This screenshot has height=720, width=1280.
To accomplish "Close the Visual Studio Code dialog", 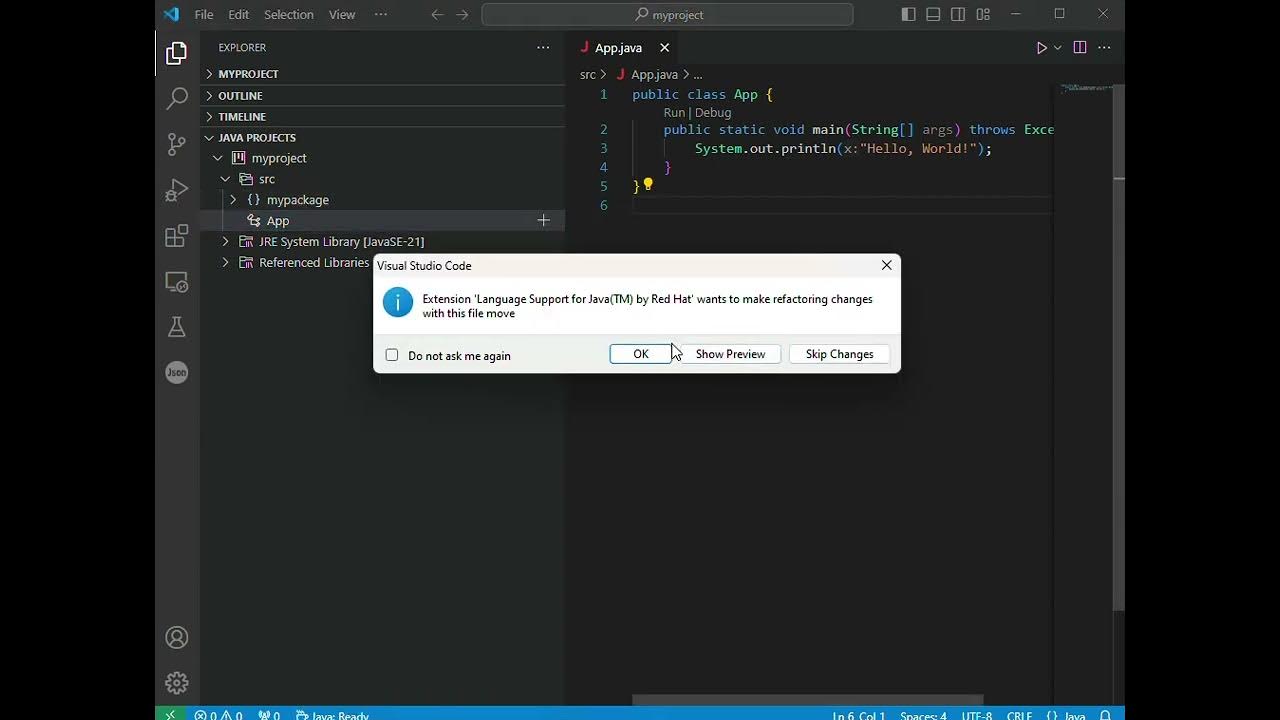I will coord(886,265).
